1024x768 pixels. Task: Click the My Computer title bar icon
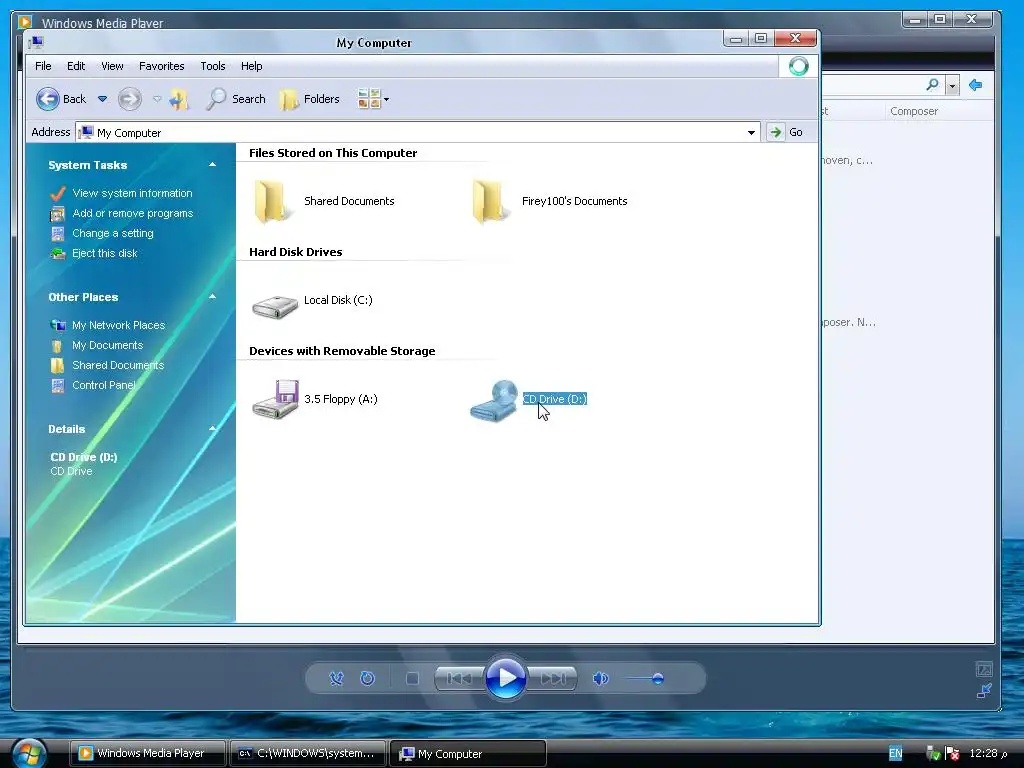(x=36, y=42)
